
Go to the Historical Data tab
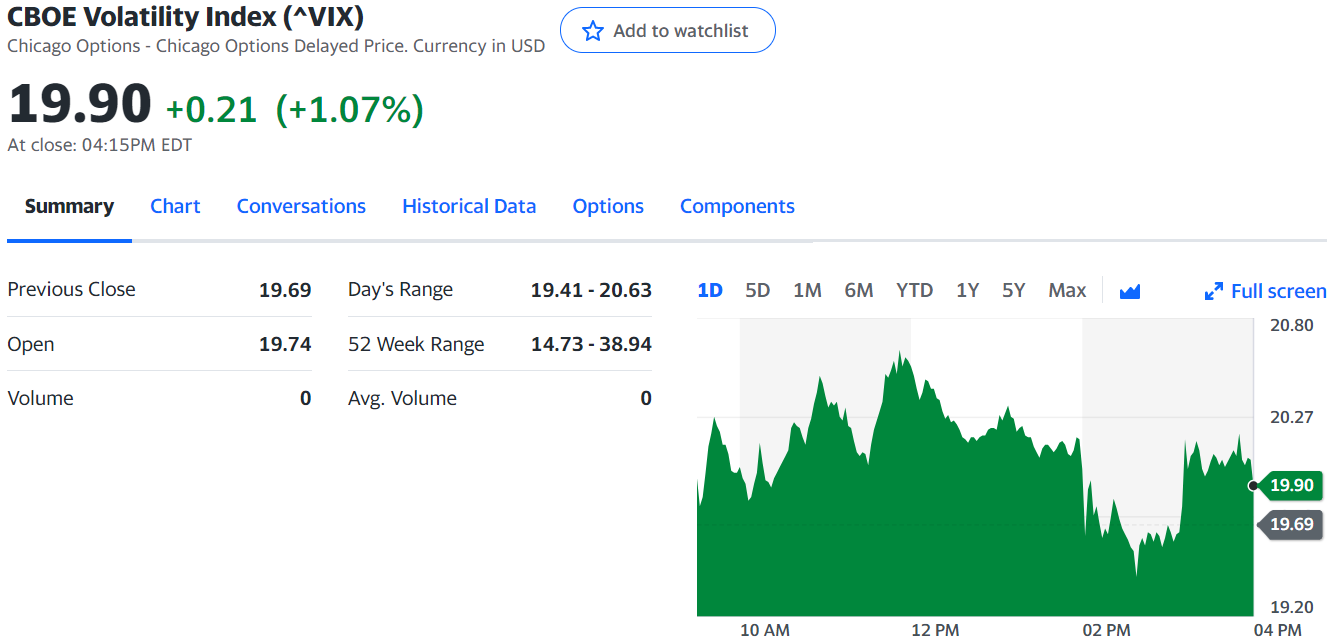[469, 206]
